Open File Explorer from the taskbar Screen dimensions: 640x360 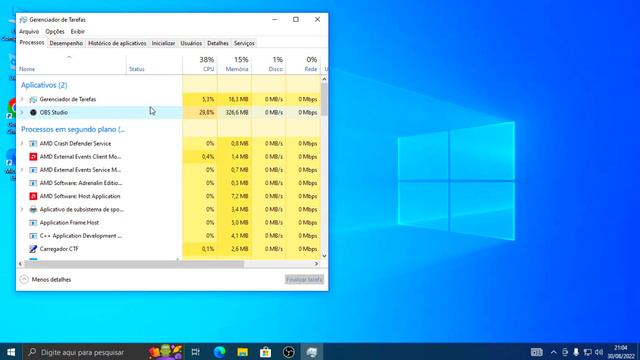pos(242,352)
